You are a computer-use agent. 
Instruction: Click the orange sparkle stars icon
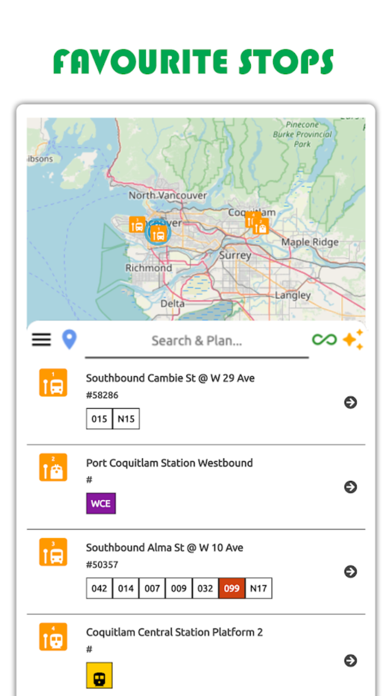click(353, 340)
